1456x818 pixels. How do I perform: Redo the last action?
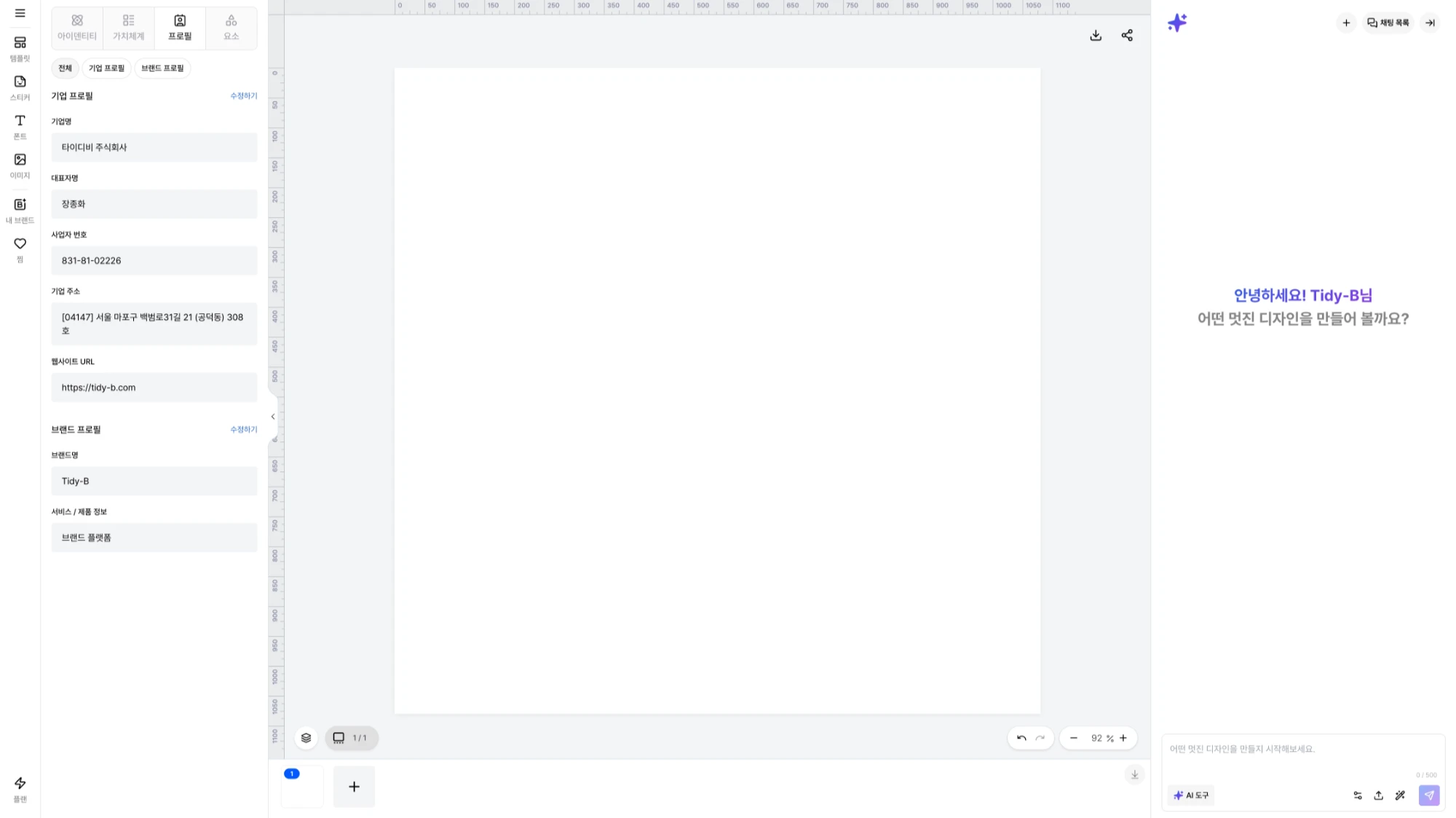click(x=1040, y=739)
